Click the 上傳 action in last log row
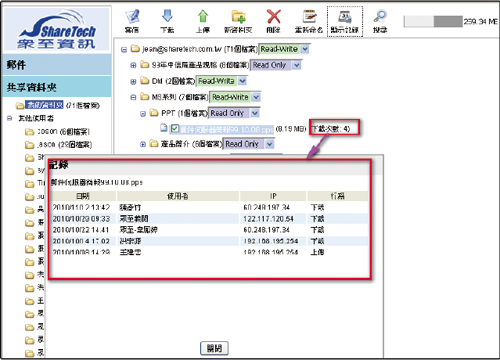The width and height of the screenshot is (500, 360). (x=317, y=252)
